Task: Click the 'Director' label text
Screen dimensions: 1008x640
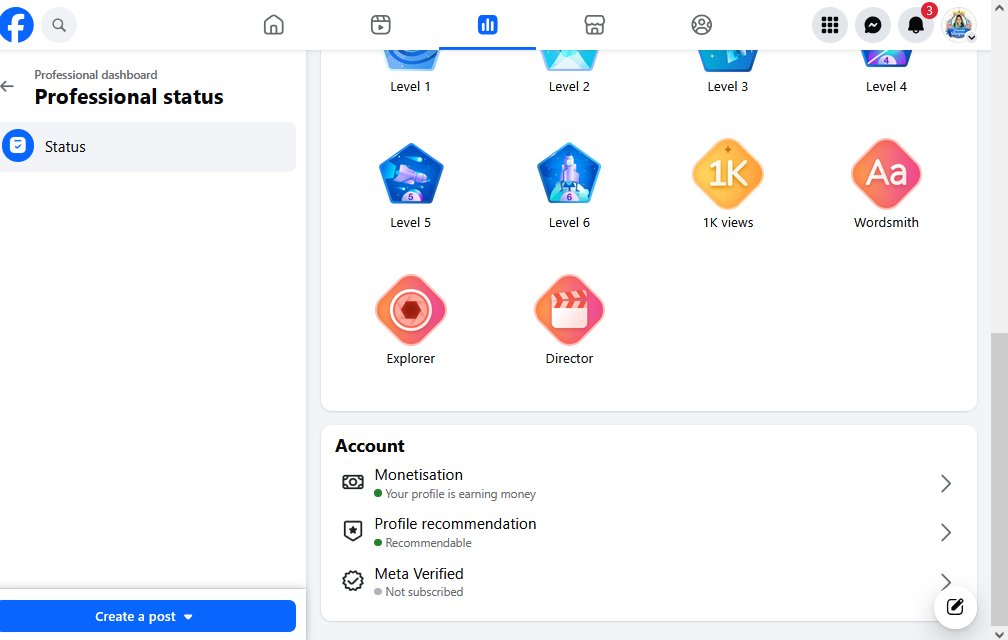Action: (569, 359)
